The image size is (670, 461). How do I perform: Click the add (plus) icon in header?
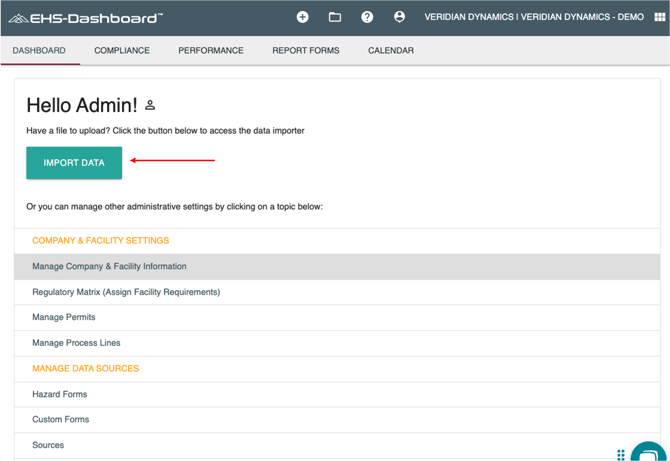302,17
